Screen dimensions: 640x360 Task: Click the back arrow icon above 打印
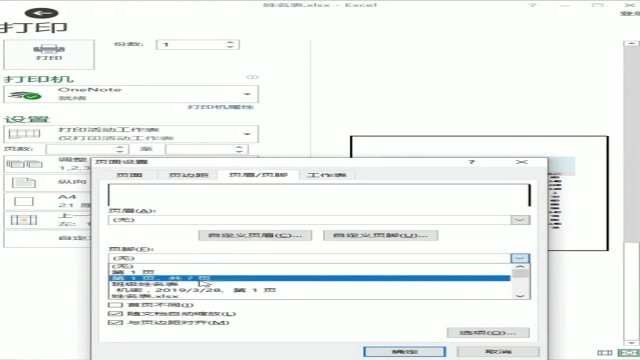click(x=41, y=13)
